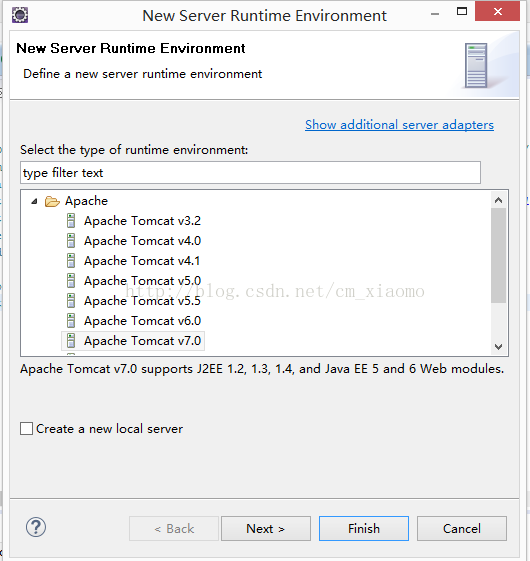Focus the type filter text field
530x561 pixels.
click(251, 173)
